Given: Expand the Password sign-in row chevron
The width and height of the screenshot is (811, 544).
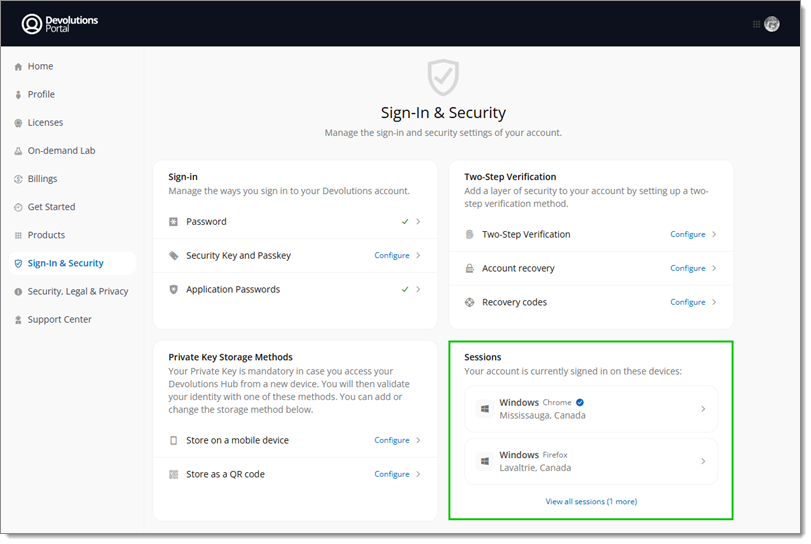Looking at the screenshot, I should point(418,222).
